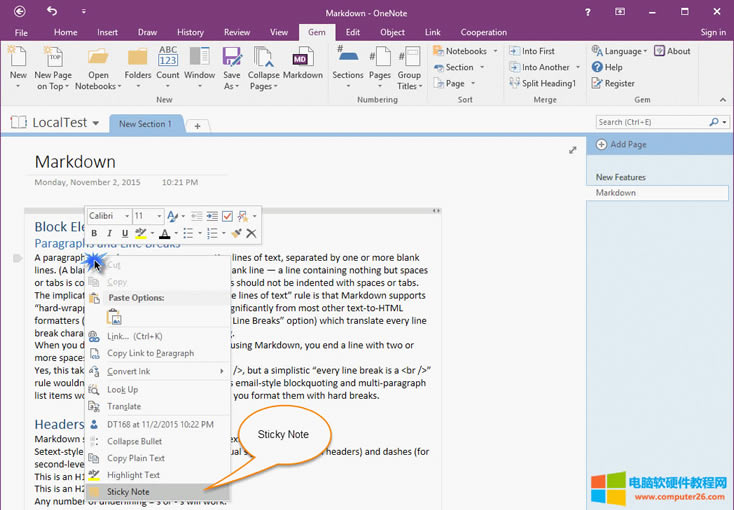Viewport: 734px width, 510px height.
Task: Open the Folders tool in ribbon
Action: tap(138, 62)
